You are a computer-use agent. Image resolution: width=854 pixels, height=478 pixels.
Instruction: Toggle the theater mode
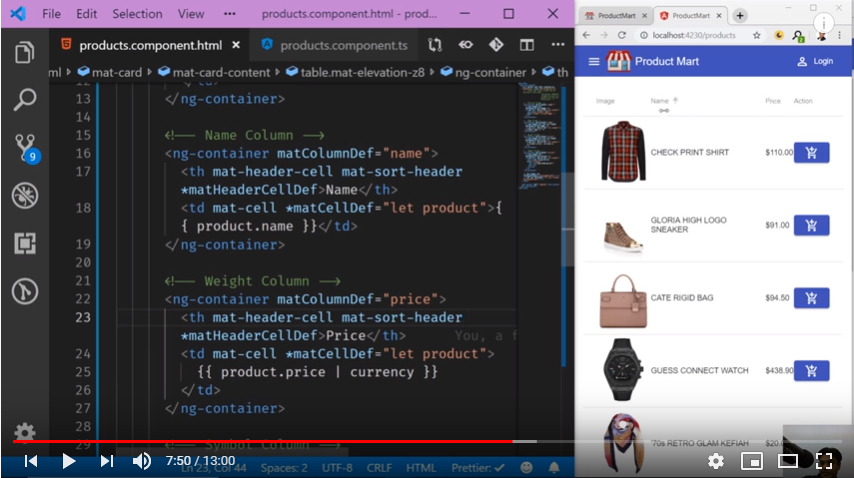tap(788, 461)
